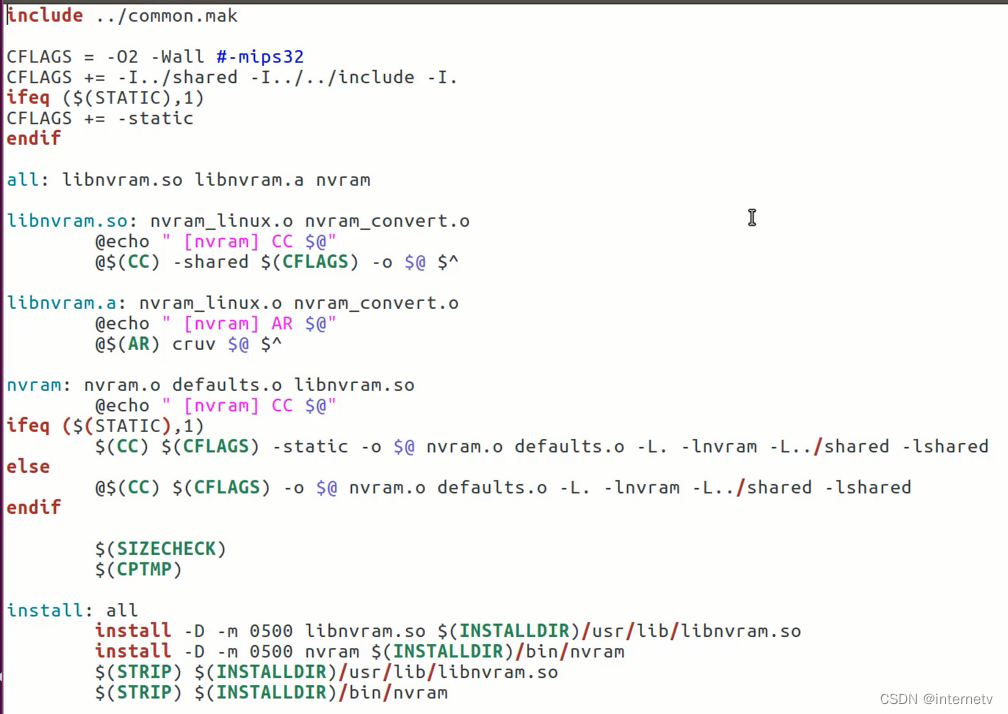This screenshot has width=1008, height=714.
Task: Click the first 'ifeq ($(STATIC),1)' line
Action: tap(105, 98)
